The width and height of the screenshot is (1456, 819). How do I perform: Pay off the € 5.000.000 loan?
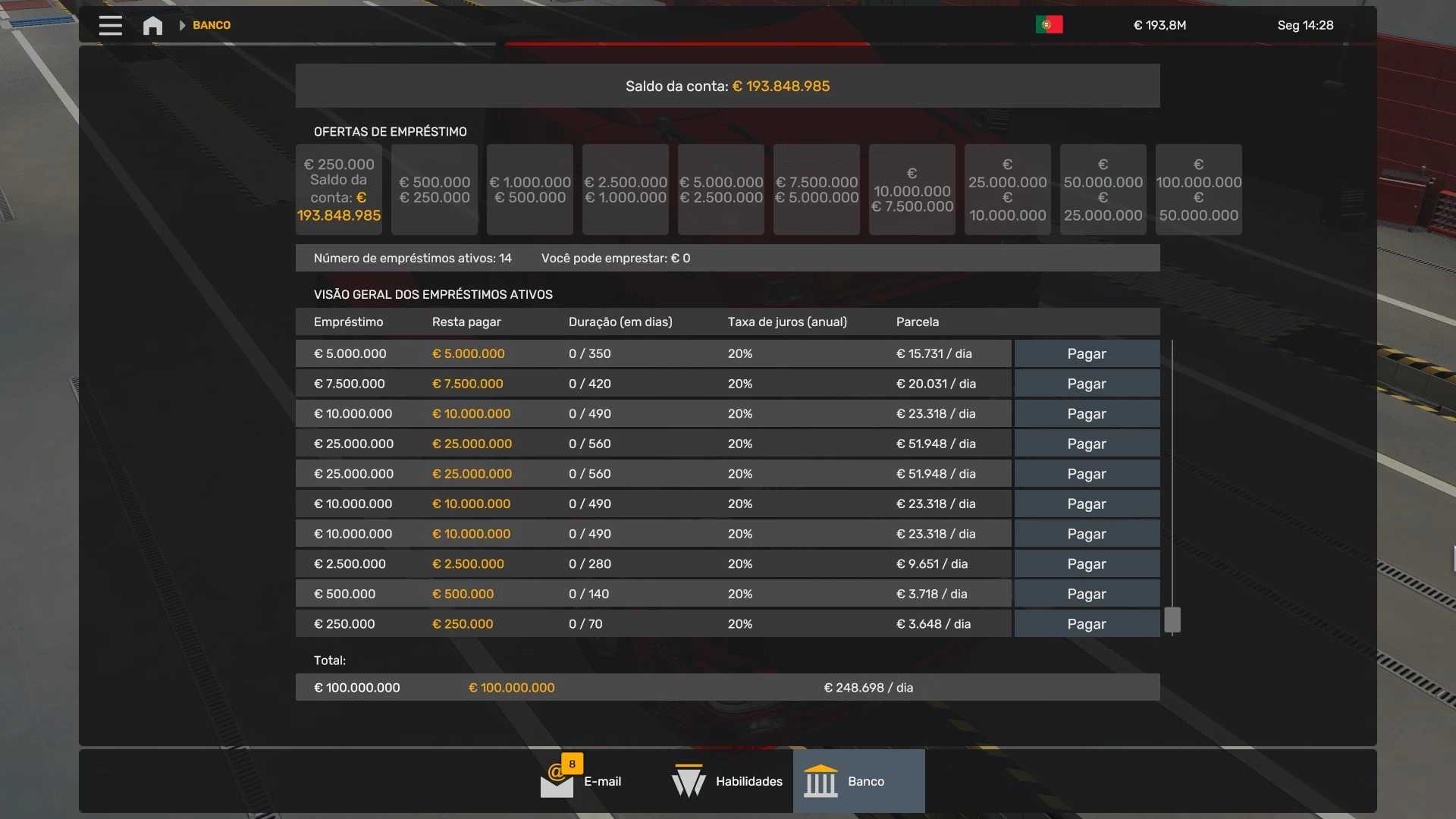pyautogui.click(x=1086, y=353)
